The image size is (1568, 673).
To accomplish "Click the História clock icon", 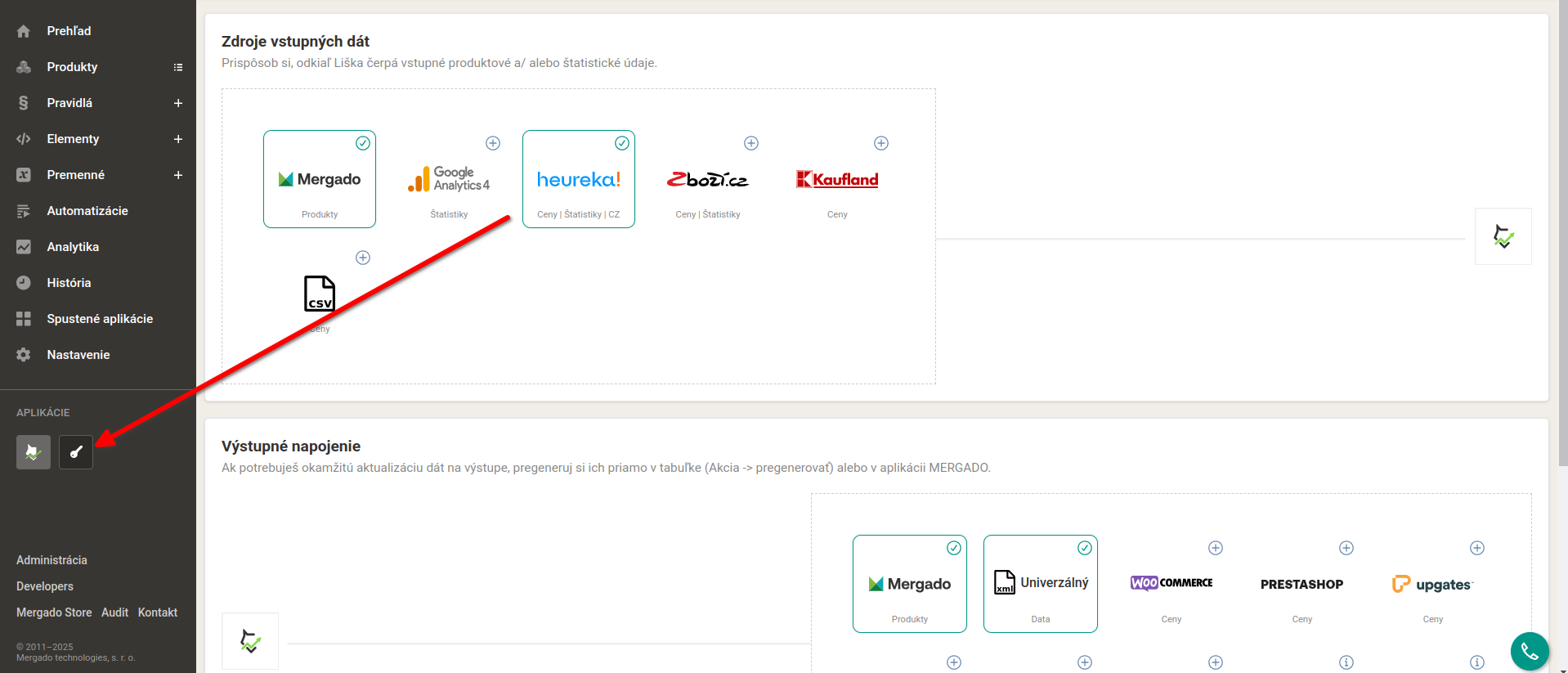I will click(x=23, y=283).
